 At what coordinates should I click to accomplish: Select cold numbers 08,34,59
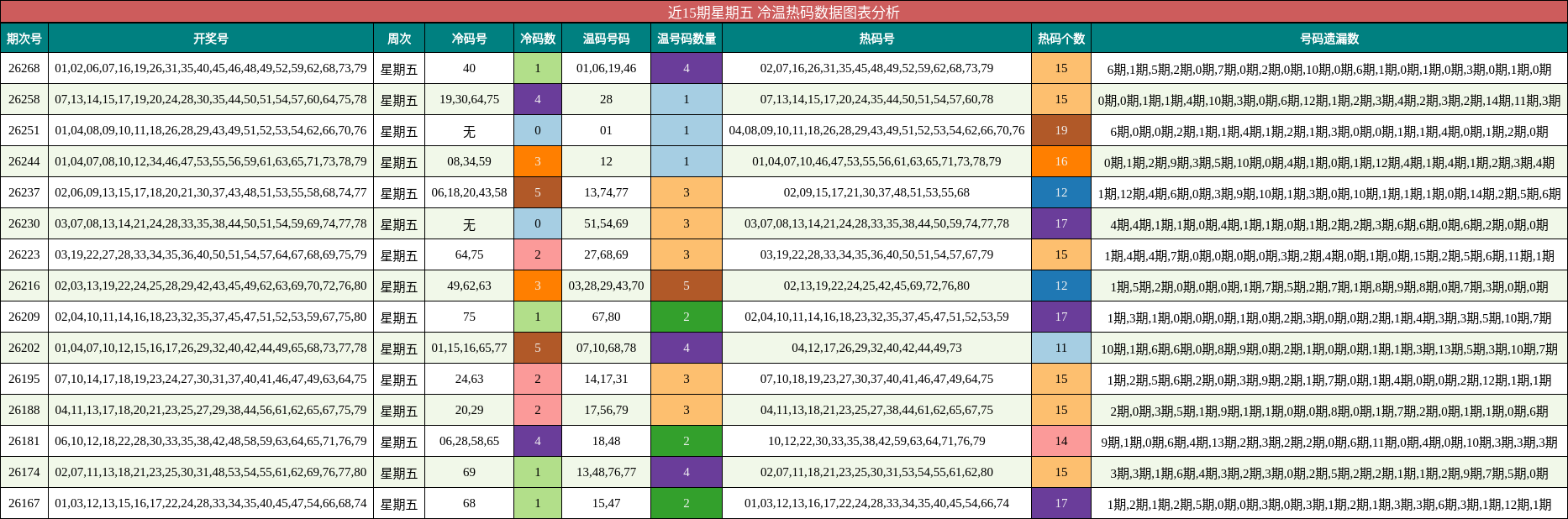[x=469, y=161]
